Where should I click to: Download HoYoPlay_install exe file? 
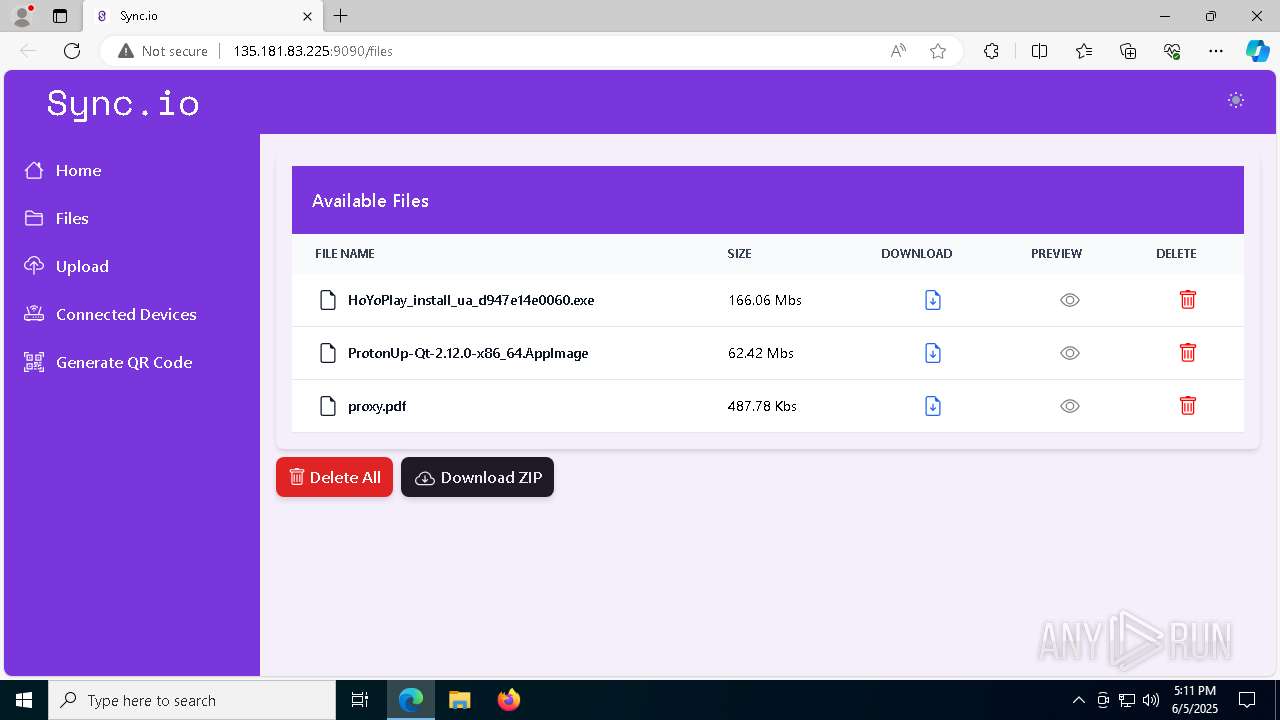[x=933, y=300]
